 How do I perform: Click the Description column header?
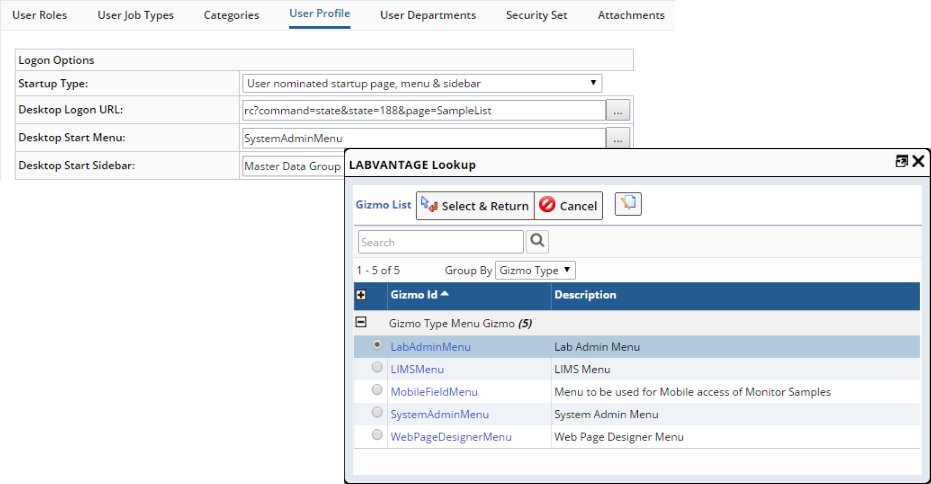585,295
